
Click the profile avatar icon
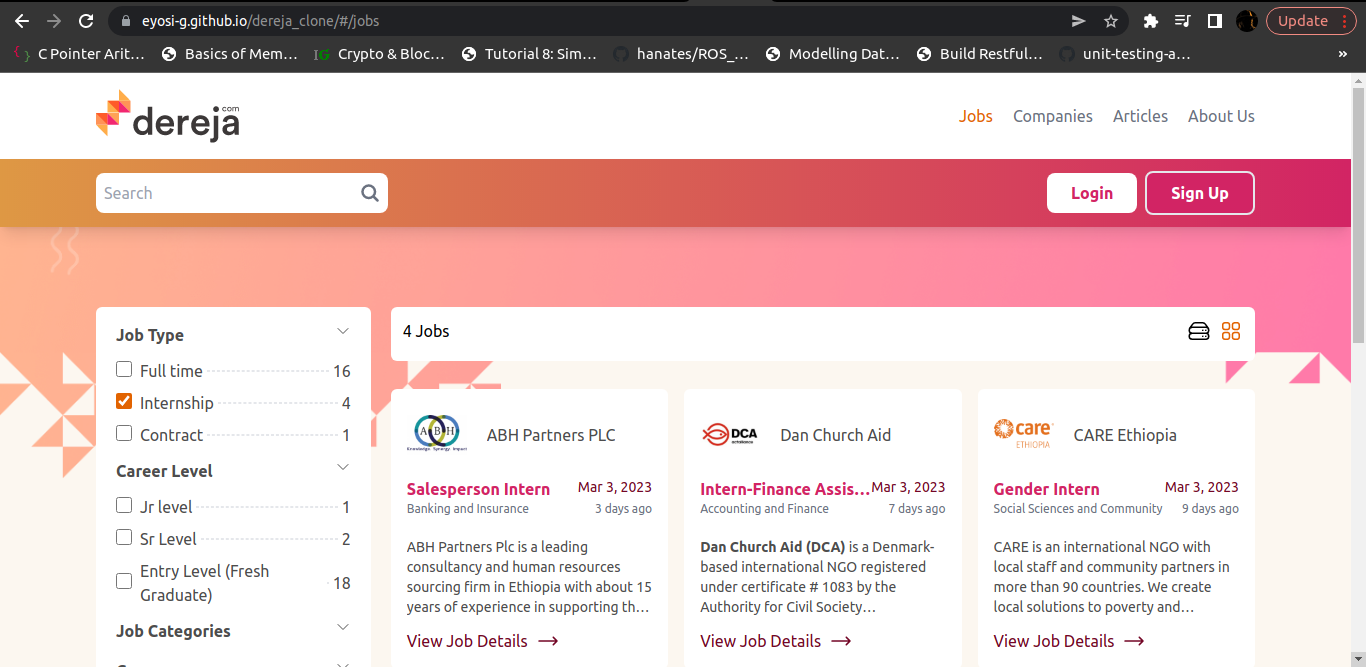pos(1246,20)
